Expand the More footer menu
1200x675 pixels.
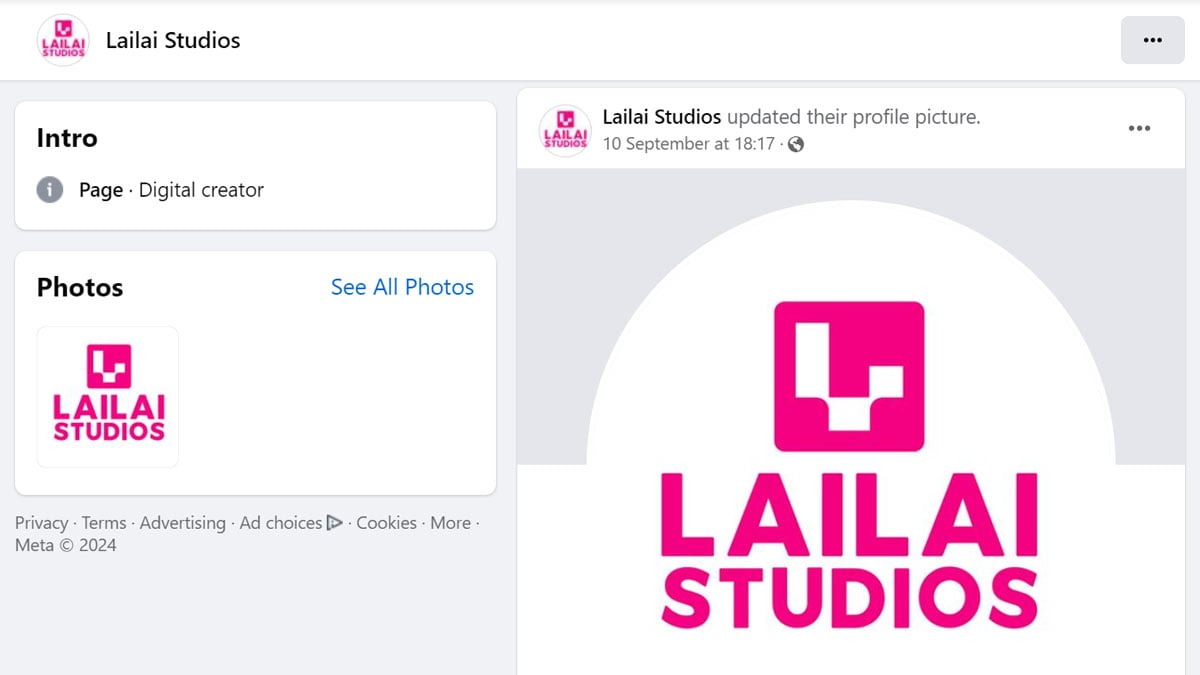(x=450, y=522)
